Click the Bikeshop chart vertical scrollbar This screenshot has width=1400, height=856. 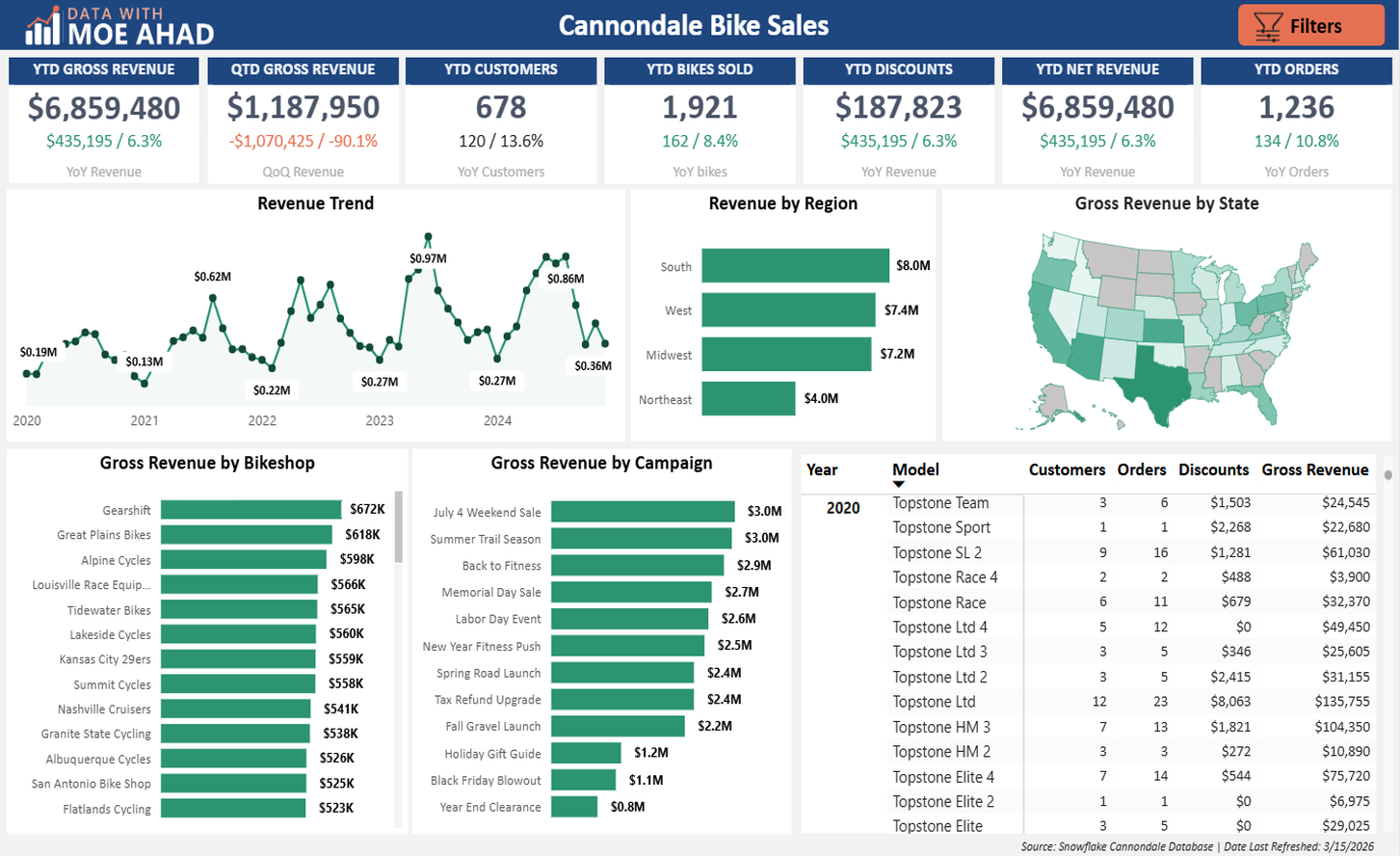[399, 526]
